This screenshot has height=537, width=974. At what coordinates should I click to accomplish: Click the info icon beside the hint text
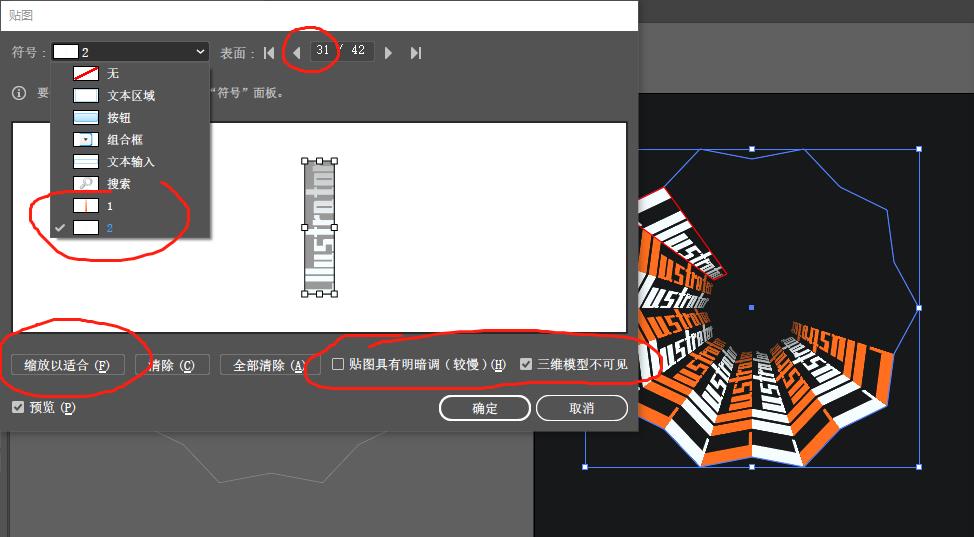19,93
